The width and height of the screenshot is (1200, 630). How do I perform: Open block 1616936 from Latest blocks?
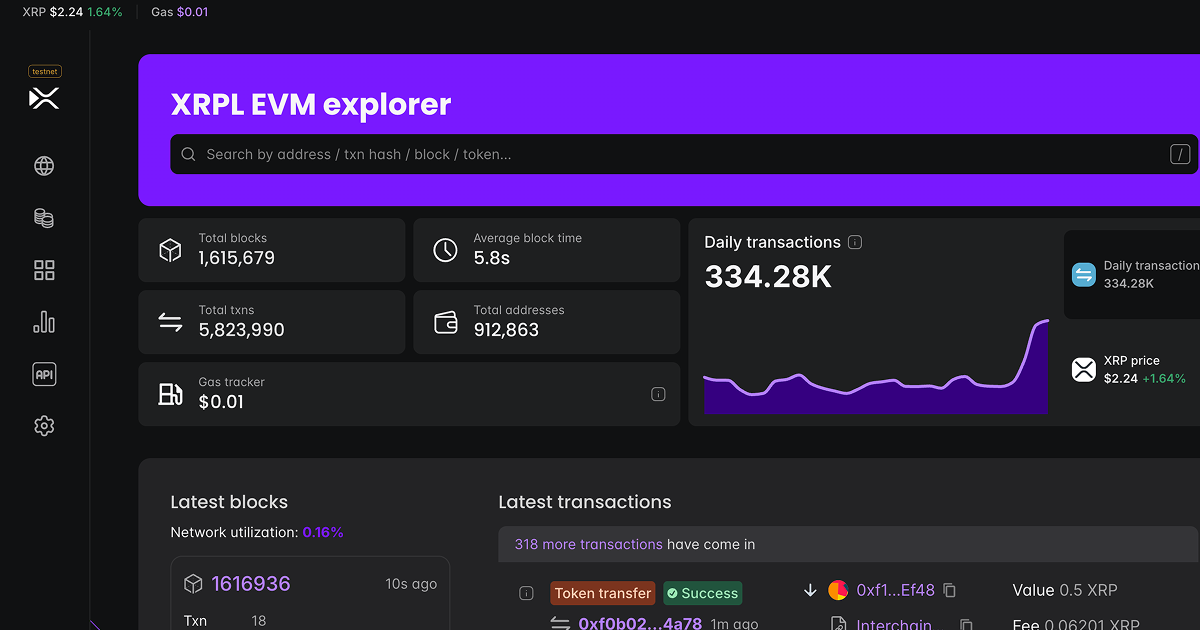tap(248, 583)
